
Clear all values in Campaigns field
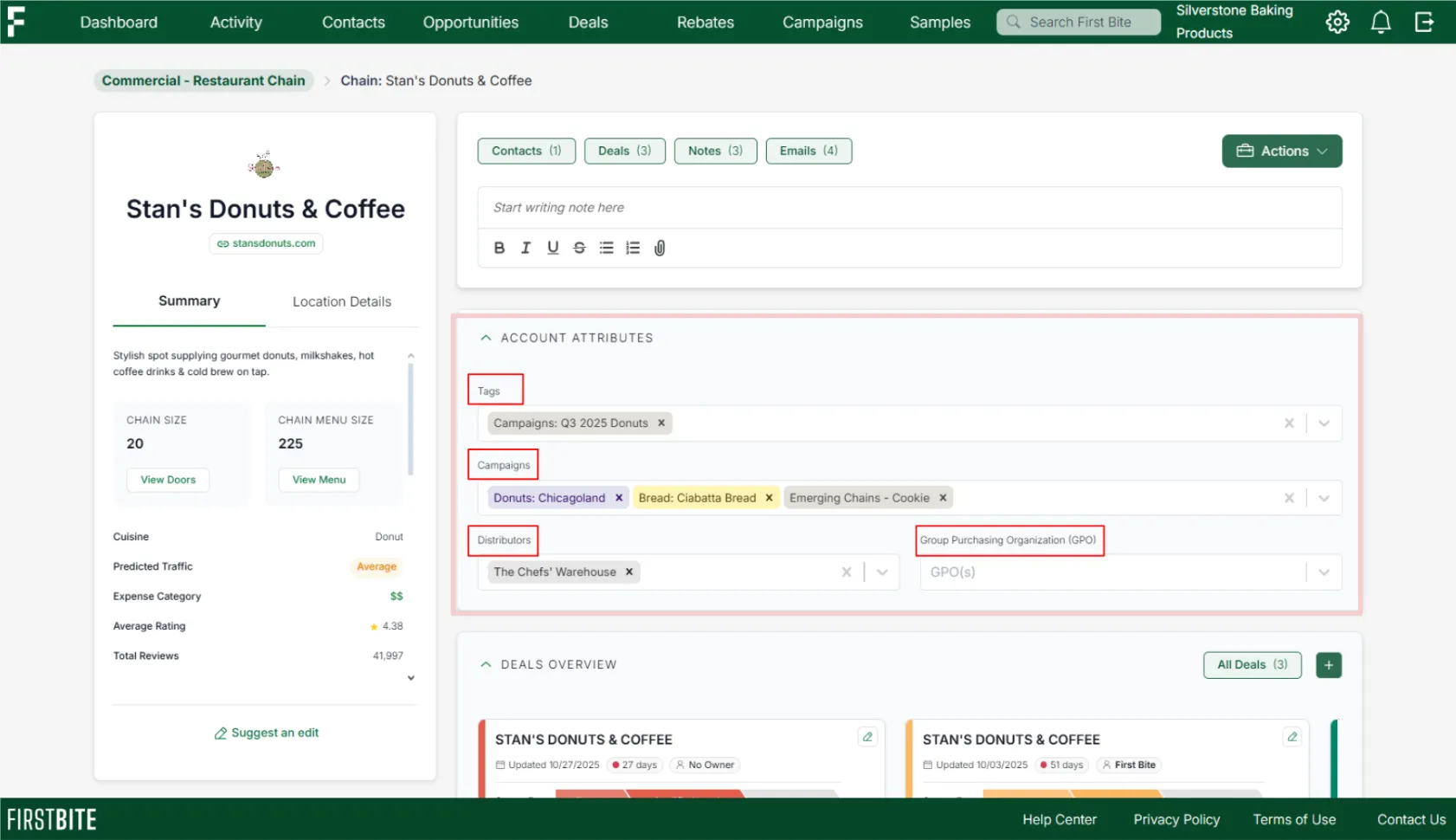(x=1289, y=498)
